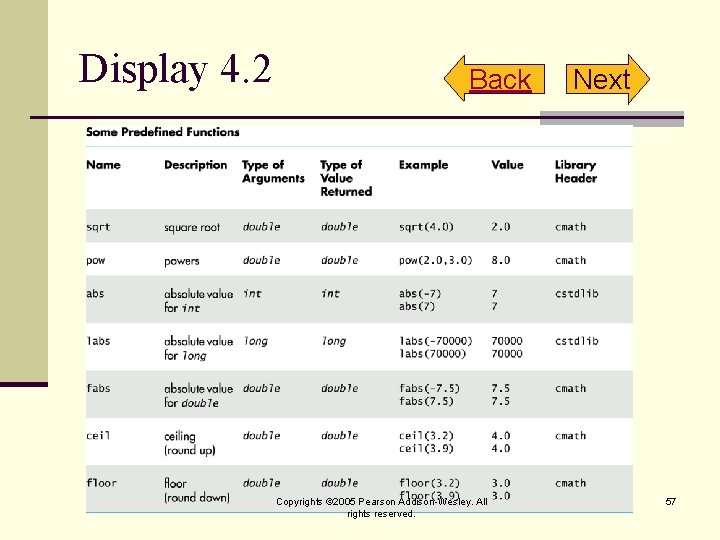Click the "floor (round down)" description
The width and height of the screenshot is (720, 540).
(x=197, y=490)
